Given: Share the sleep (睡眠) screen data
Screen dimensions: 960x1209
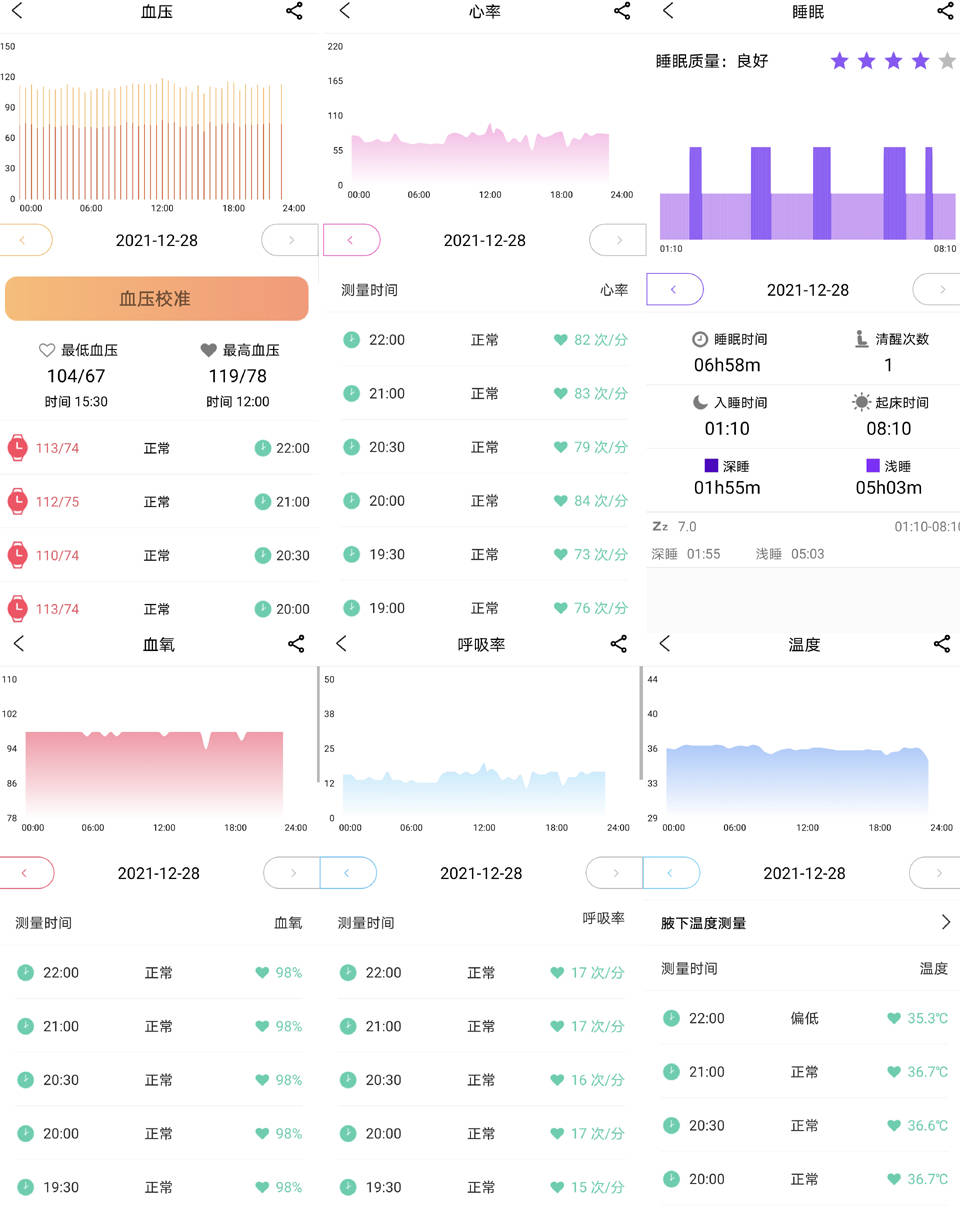Looking at the screenshot, I should click(945, 11).
